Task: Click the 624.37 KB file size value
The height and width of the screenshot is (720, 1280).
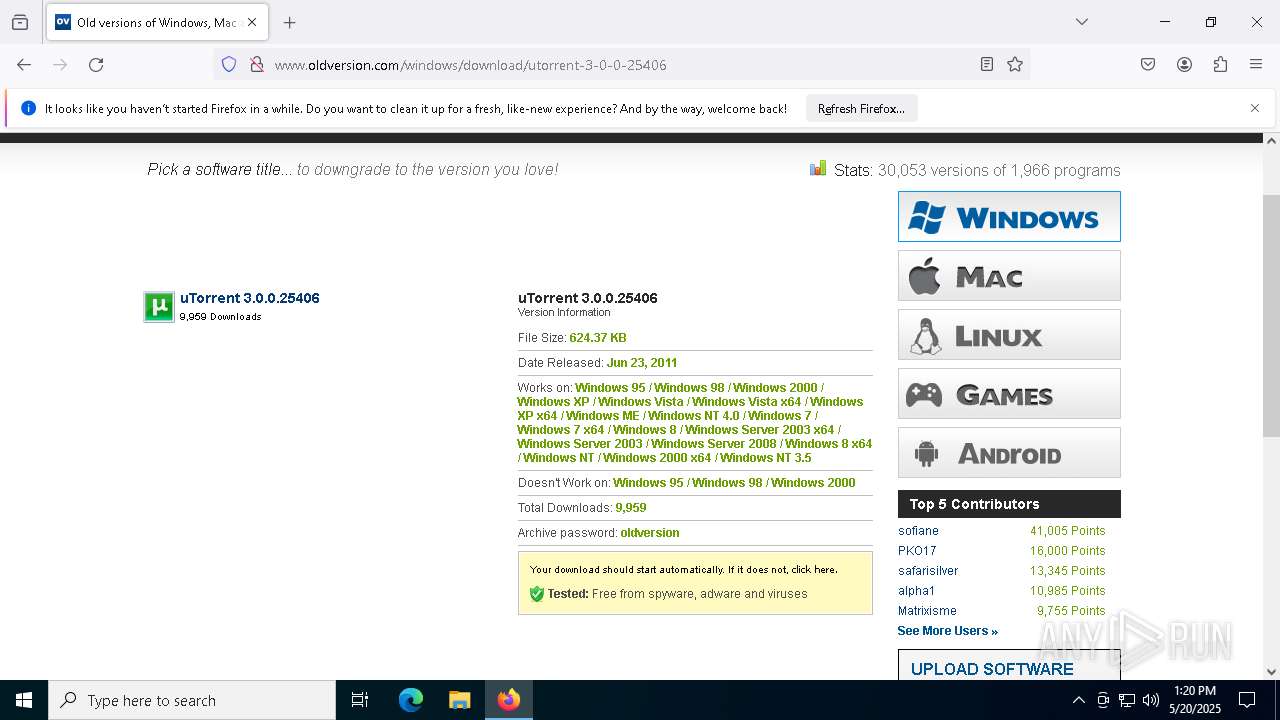Action: click(x=598, y=338)
